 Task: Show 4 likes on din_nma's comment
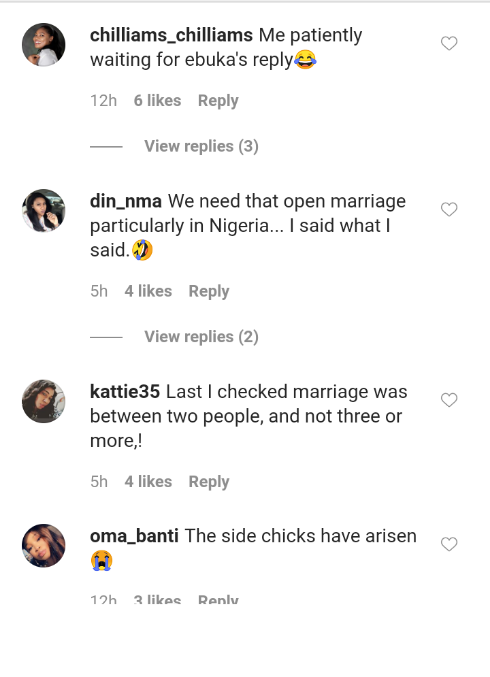[148, 291]
